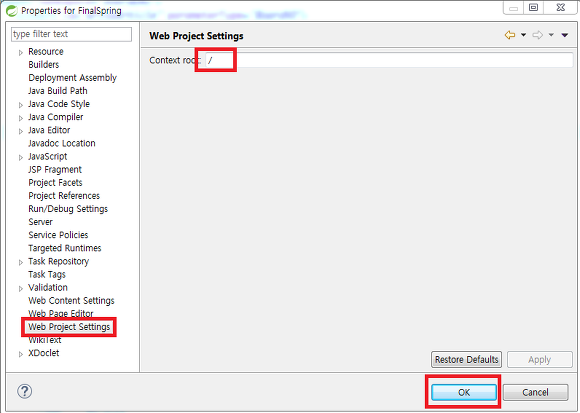
Task: Select the Validation entry
Action: pyautogui.click(x=48, y=288)
